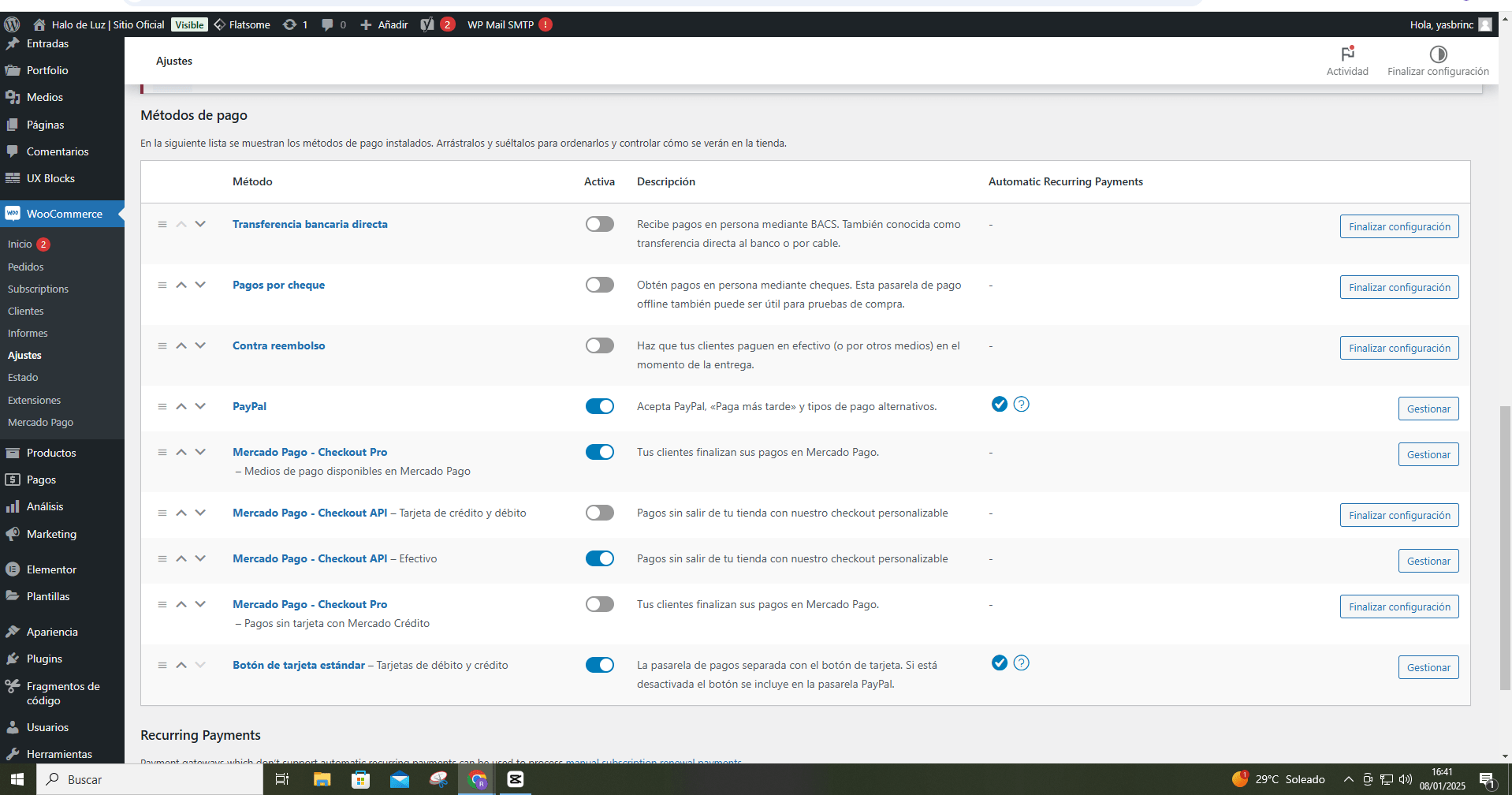
Task: Click Finalizar configuración for Mercado Crédito row
Action: 1399,607
